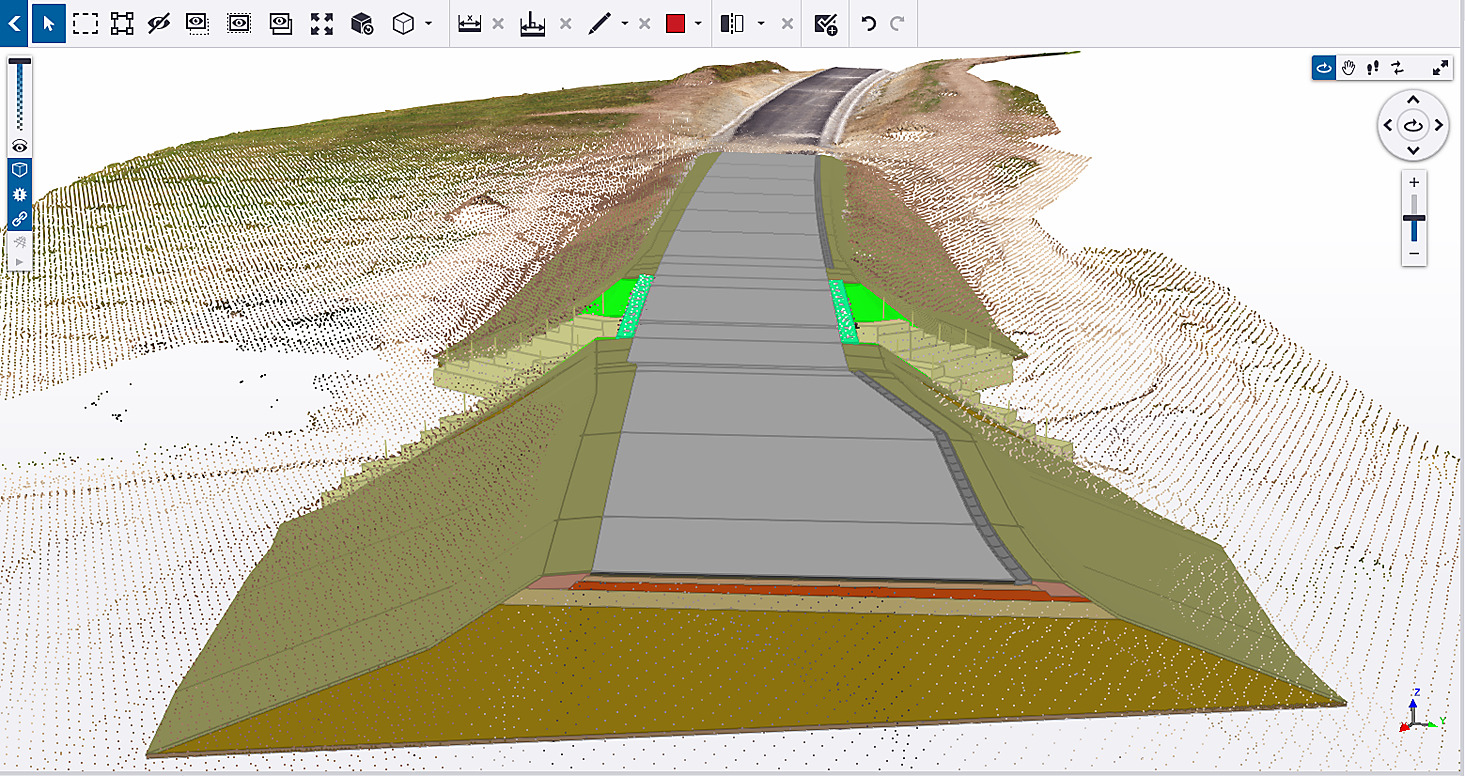Open the section split view dropdown arrow
The height and width of the screenshot is (776, 1465).
761,24
